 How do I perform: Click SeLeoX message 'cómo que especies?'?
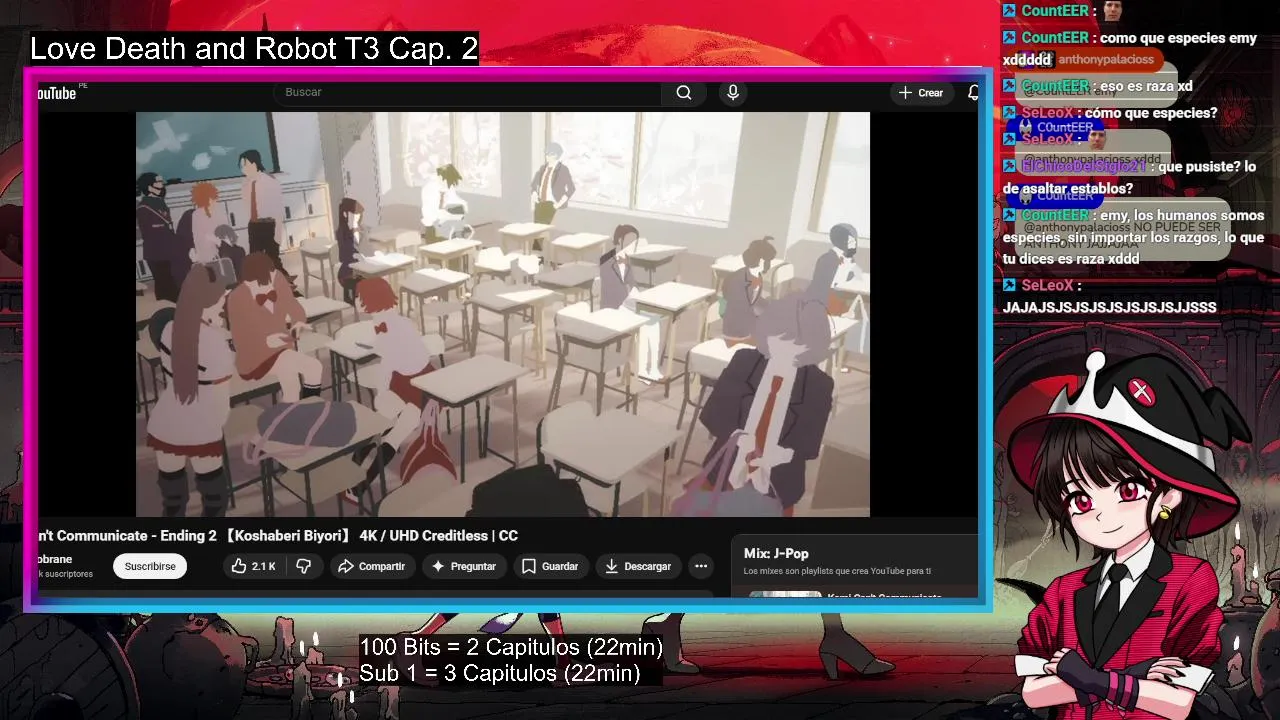[x=1110, y=113]
